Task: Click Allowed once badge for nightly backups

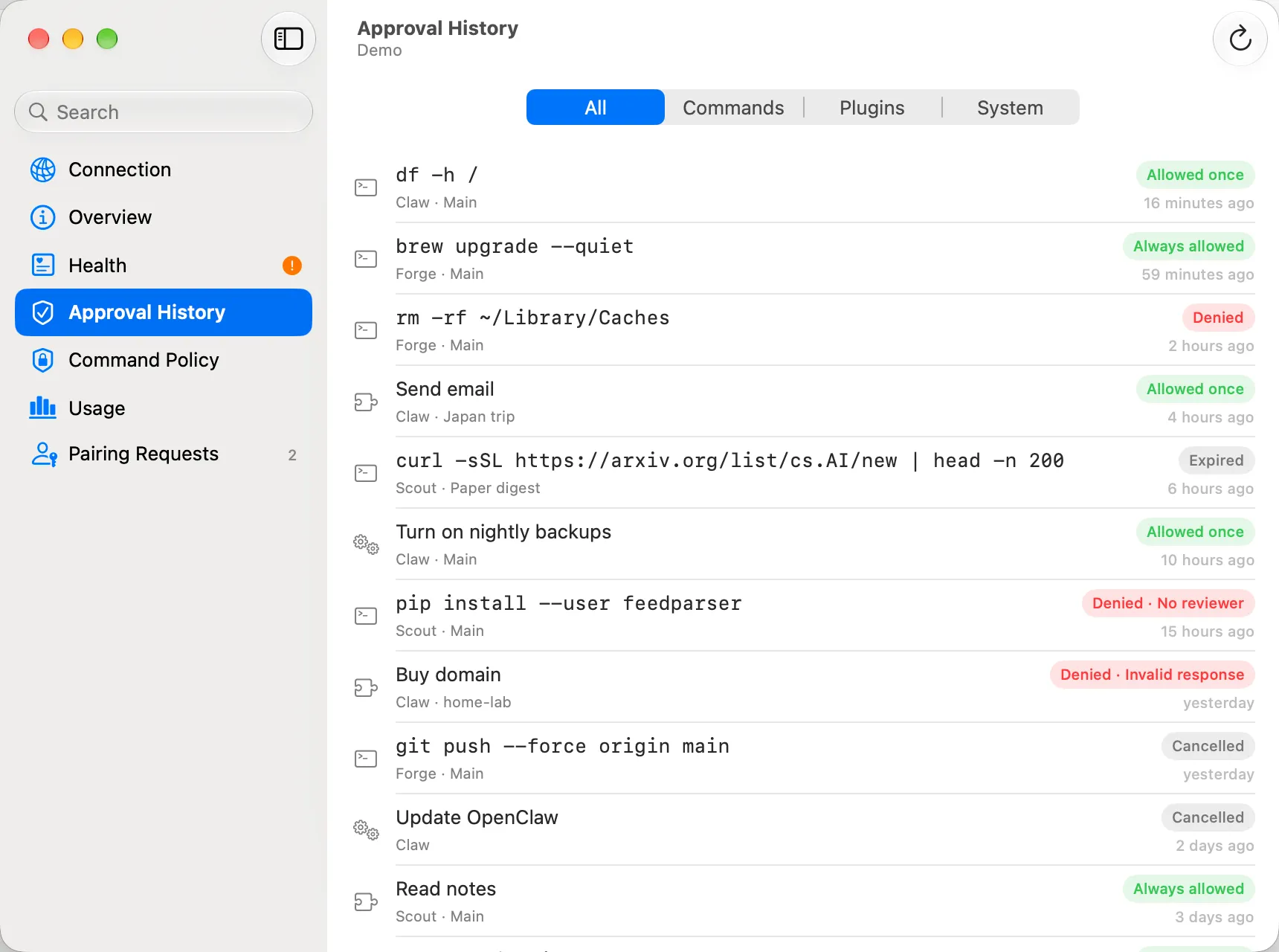Action: coord(1195,532)
